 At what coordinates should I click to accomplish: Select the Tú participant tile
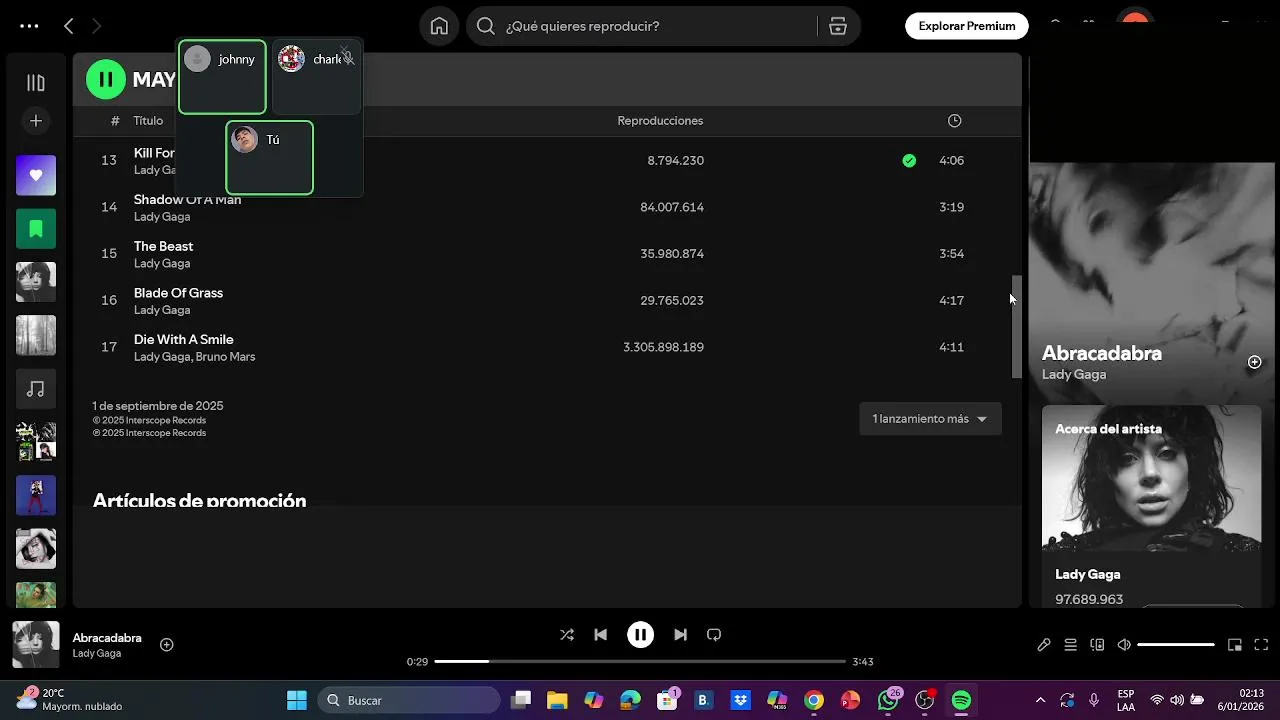[x=269, y=158]
